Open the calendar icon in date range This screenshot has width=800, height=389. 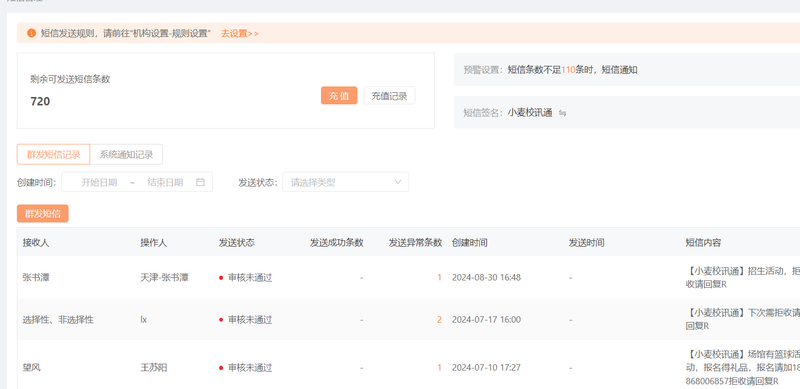point(201,182)
